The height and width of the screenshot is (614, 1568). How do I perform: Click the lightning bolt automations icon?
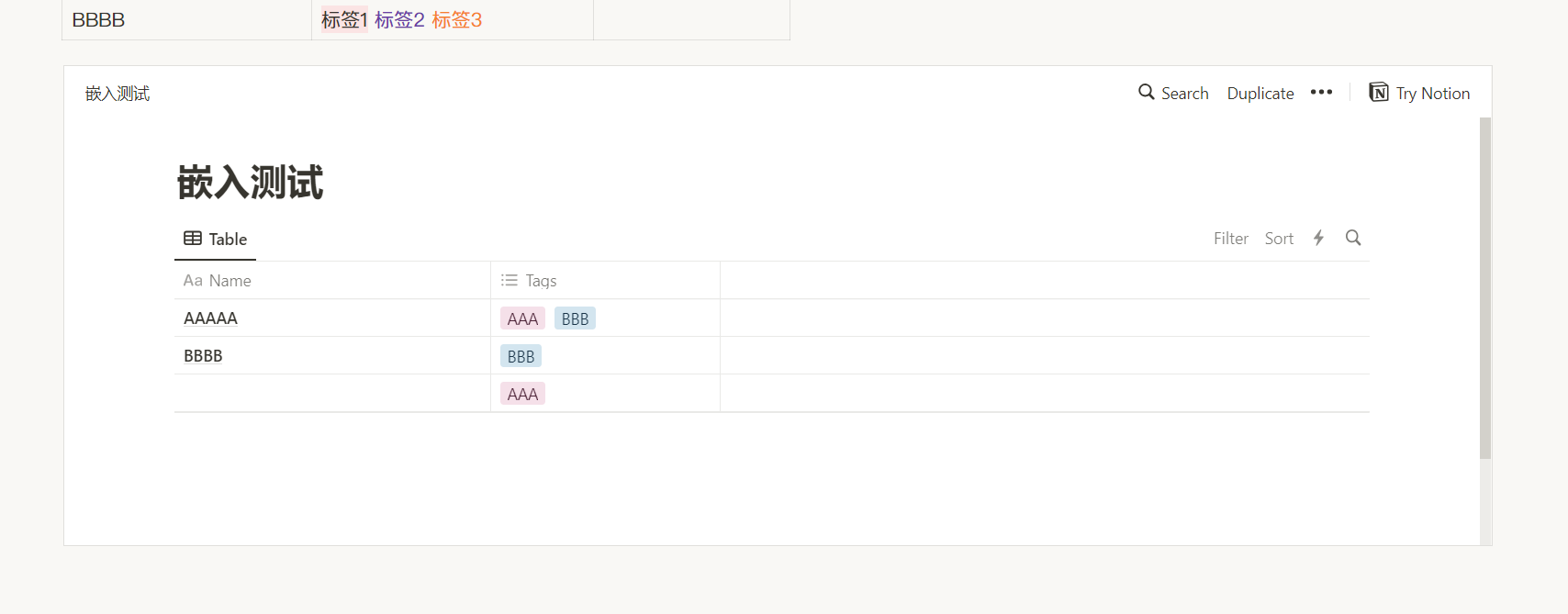pos(1318,239)
